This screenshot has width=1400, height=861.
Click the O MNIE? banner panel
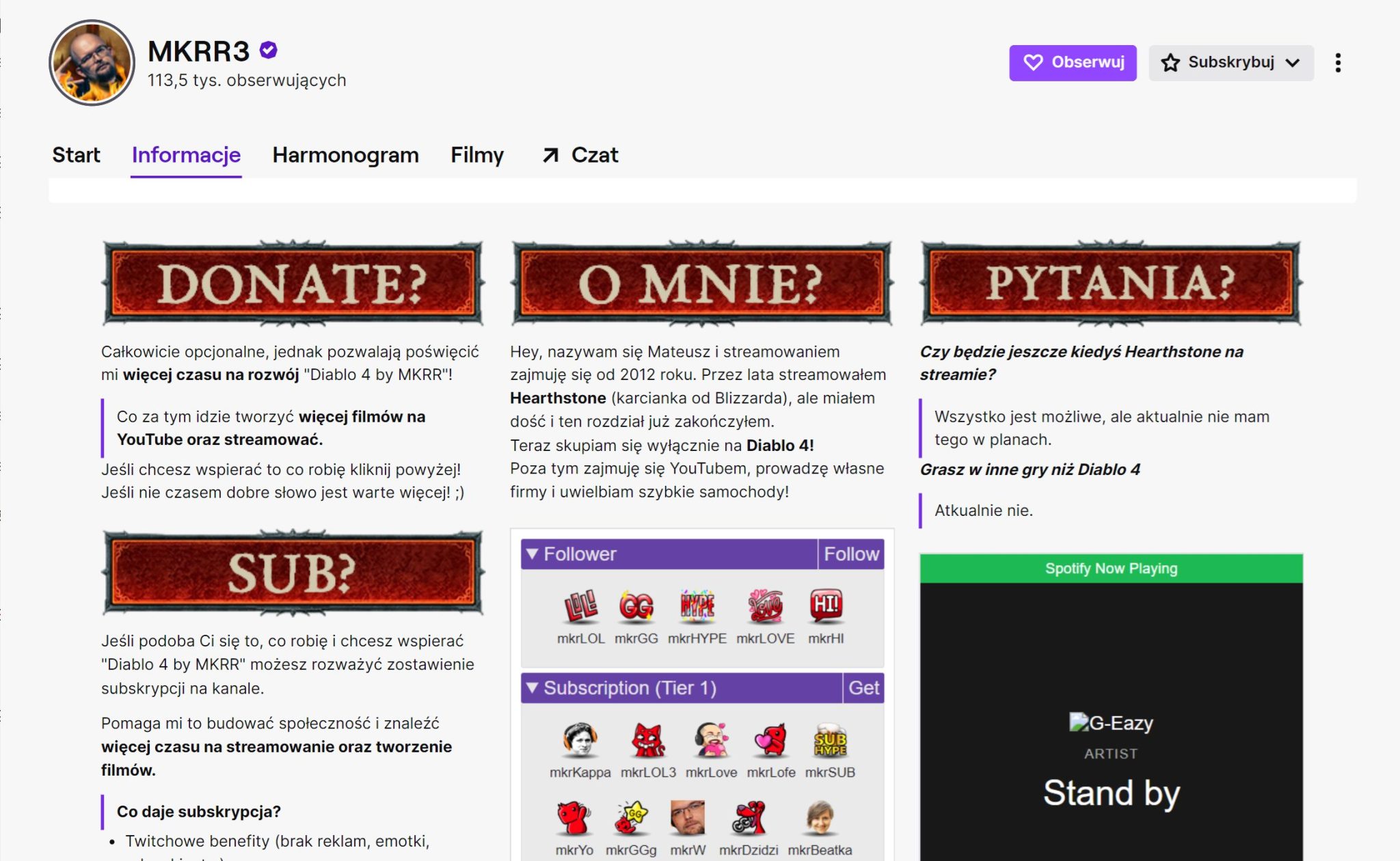tap(701, 283)
